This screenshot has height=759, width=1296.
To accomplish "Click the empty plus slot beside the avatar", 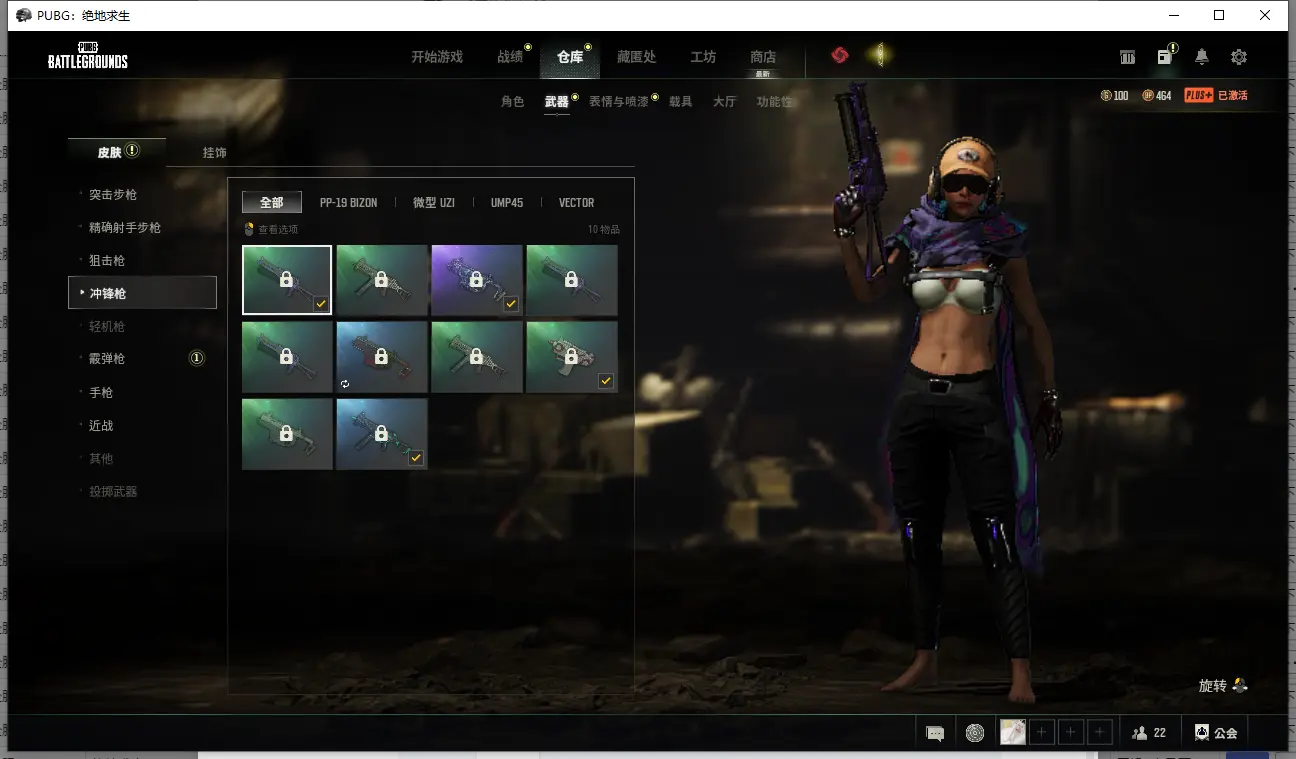I will [x=1042, y=733].
